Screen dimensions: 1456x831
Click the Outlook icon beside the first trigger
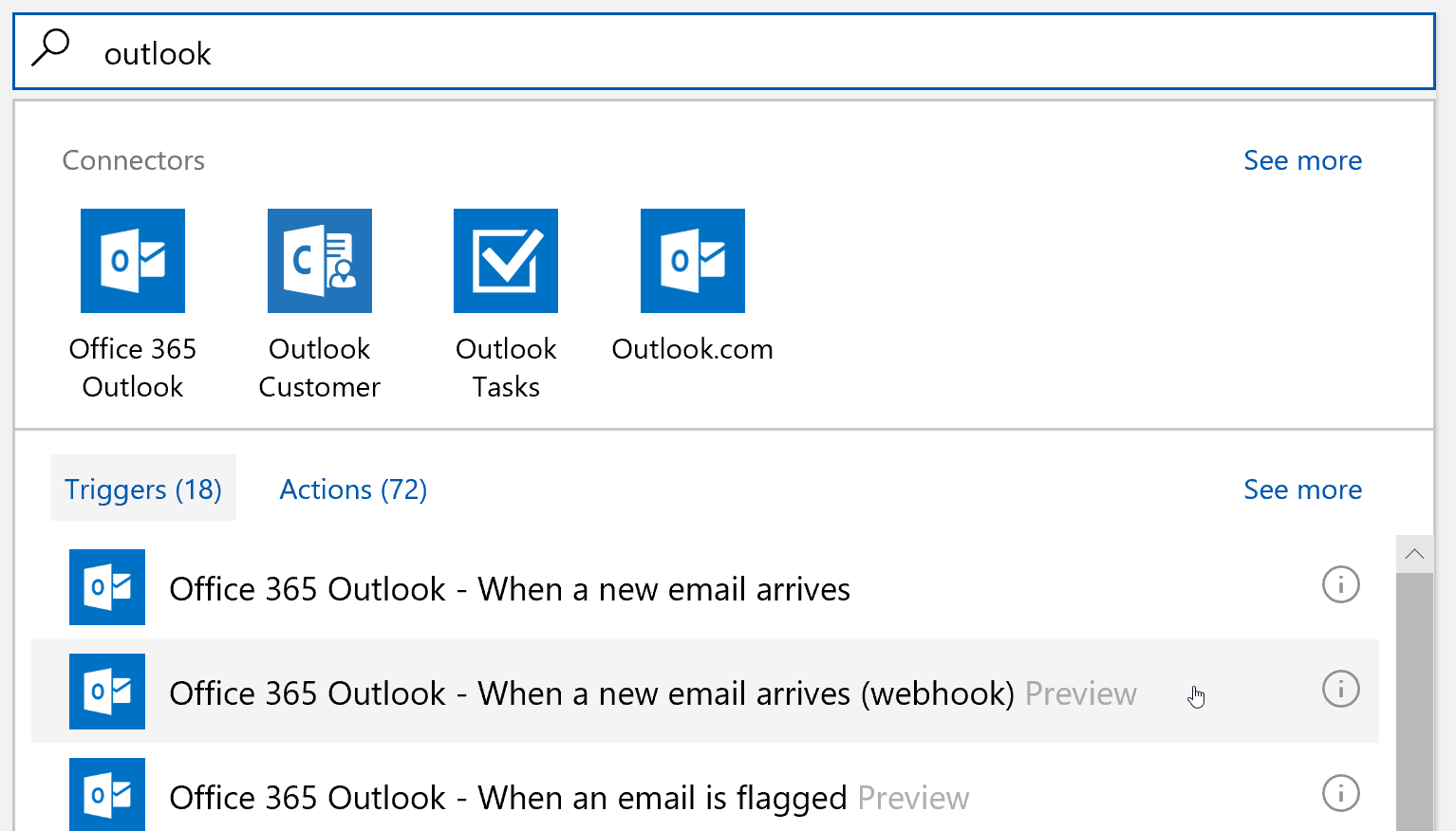pos(106,587)
